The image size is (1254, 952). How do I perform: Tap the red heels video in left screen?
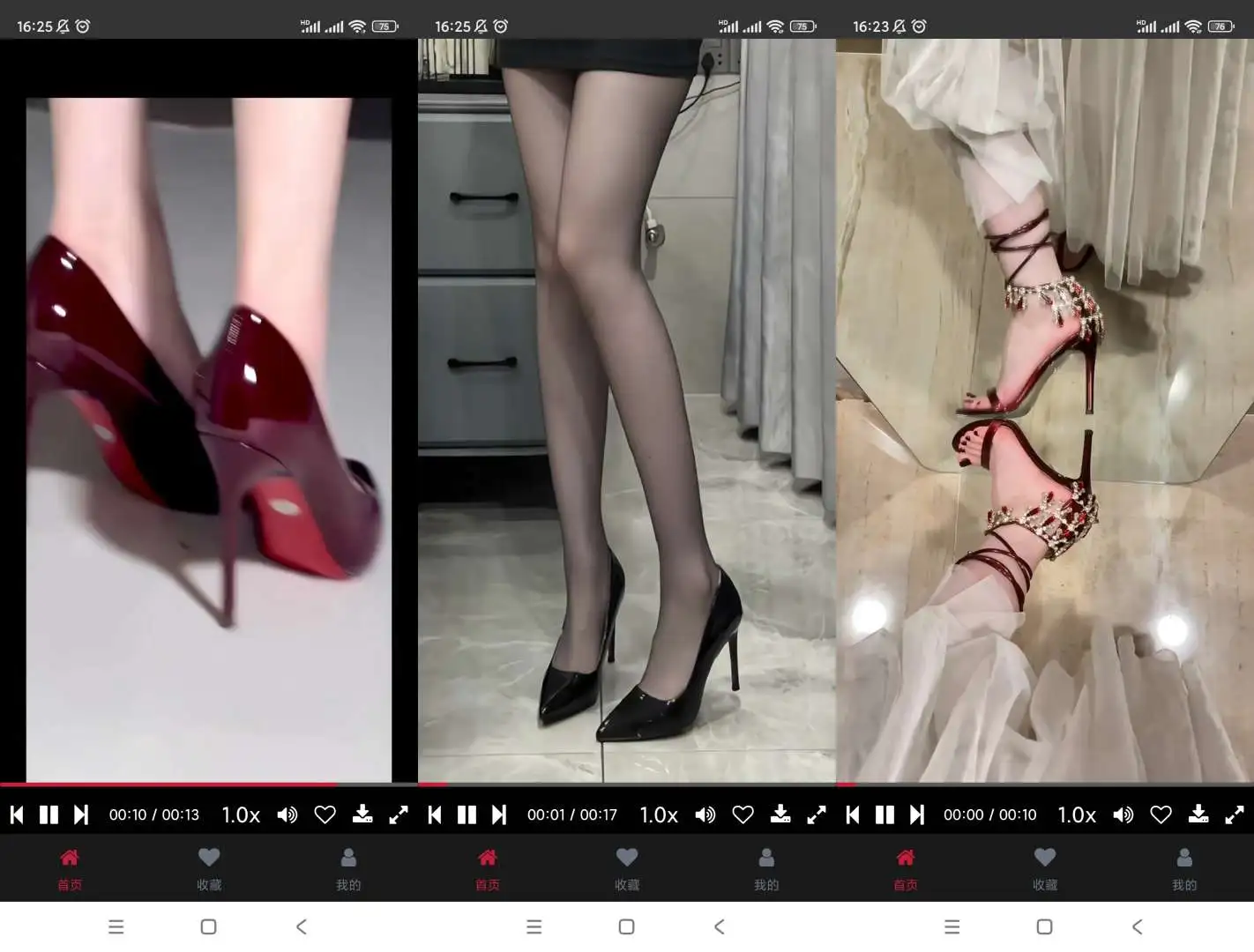point(209,439)
